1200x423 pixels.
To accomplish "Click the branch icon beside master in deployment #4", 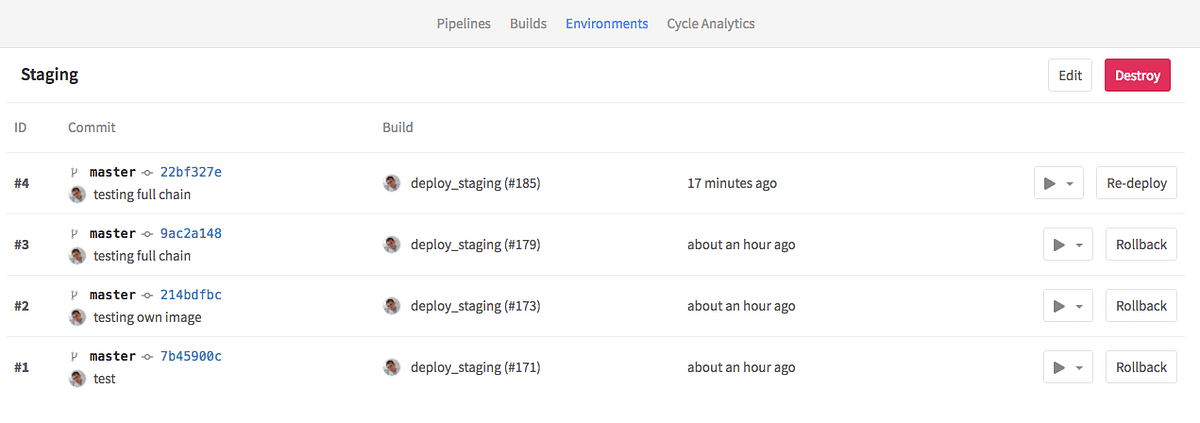I will pos(75,172).
